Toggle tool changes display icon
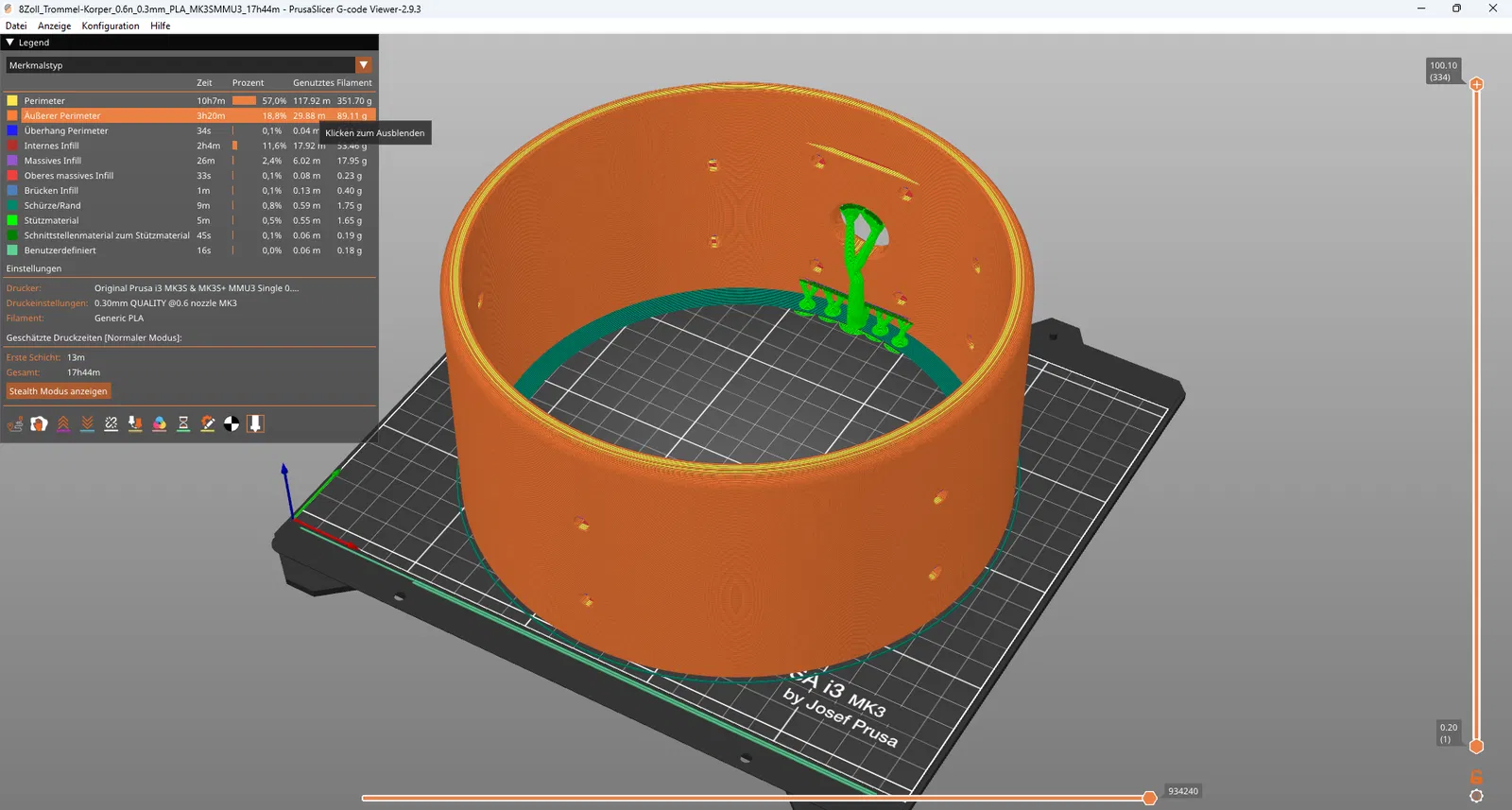The height and width of the screenshot is (810, 1512). [135, 424]
